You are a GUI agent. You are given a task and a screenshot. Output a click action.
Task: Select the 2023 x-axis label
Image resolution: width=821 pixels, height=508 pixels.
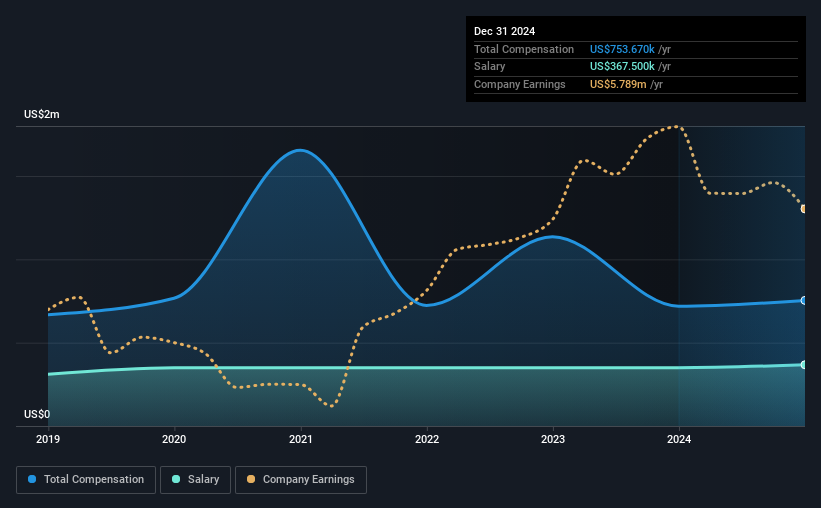(x=553, y=439)
